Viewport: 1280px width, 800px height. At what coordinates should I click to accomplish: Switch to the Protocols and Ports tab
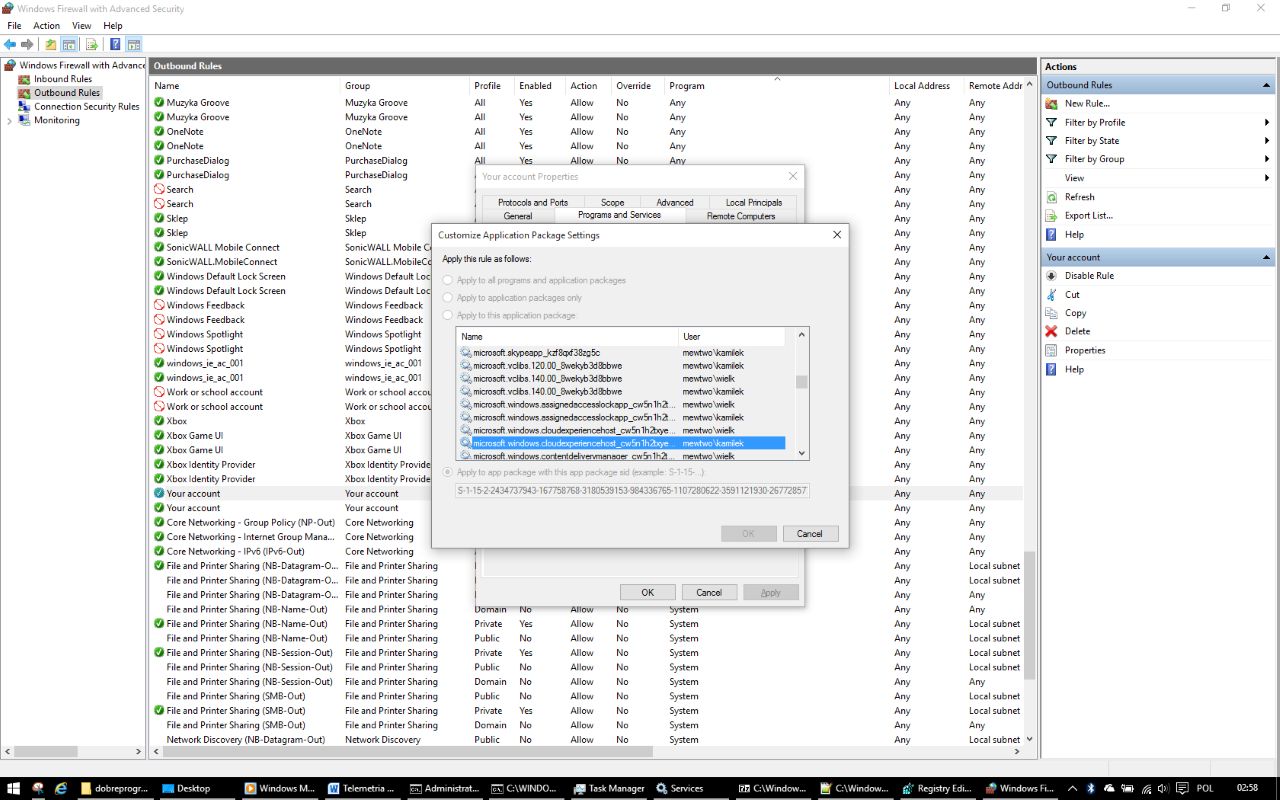tap(532, 201)
